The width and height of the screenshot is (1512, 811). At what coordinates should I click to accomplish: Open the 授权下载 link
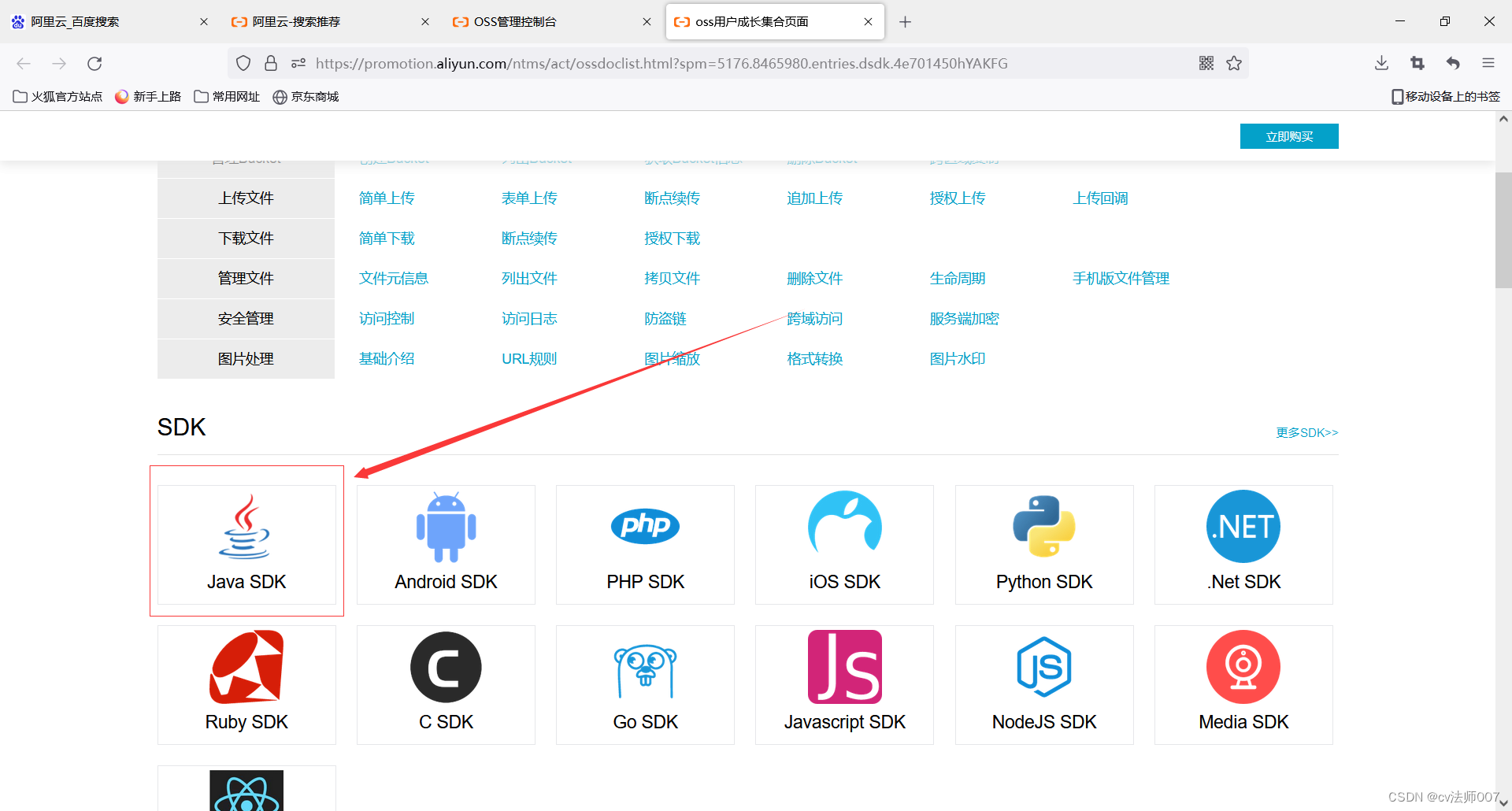pyautogui.click(x=673, y=239)
